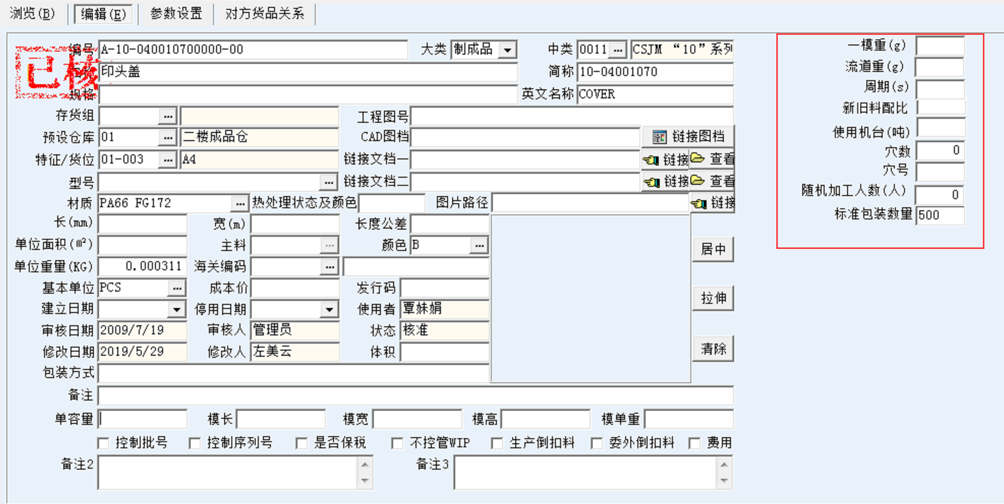Click the 标准包装数量 input field
This screenshot has height=504, width=1004.
pos(940,214)
